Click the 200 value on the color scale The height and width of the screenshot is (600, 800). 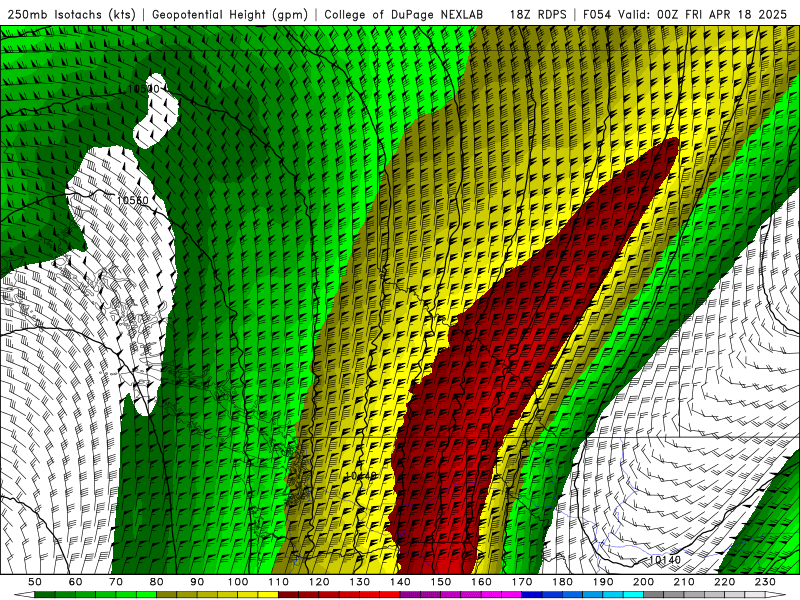pos(643,582)
